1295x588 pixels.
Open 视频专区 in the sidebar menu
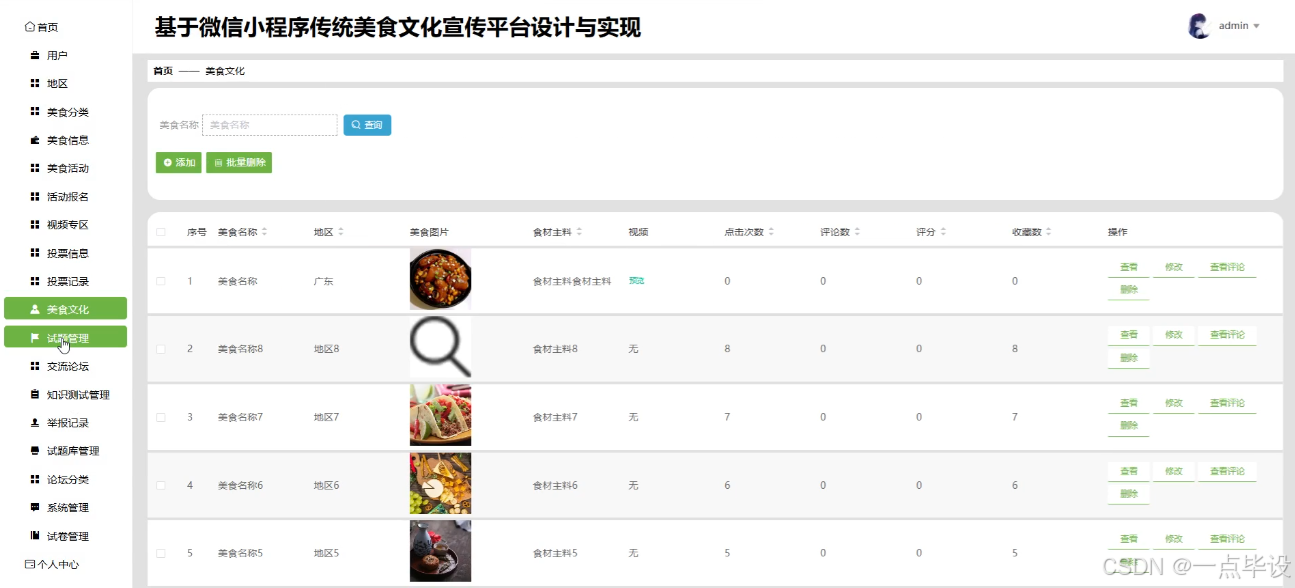point(65,225)
